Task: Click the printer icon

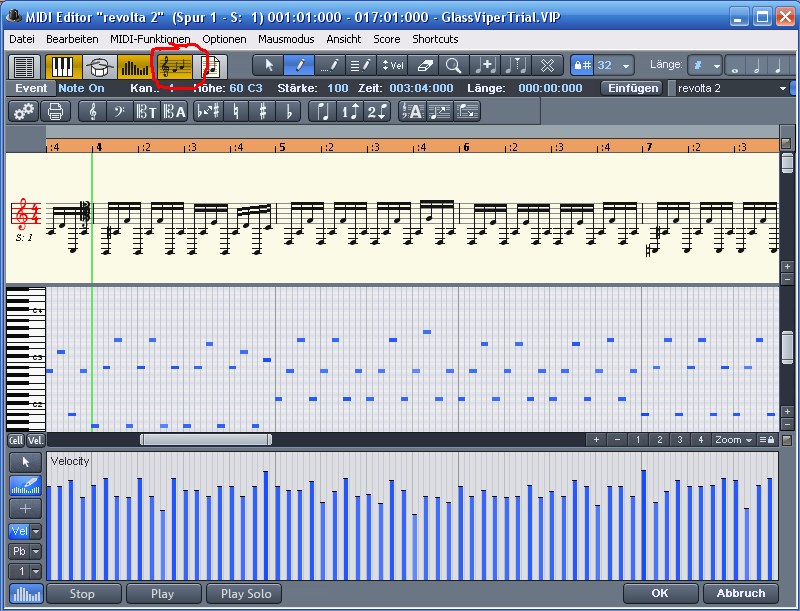Action: pos(55,111)
